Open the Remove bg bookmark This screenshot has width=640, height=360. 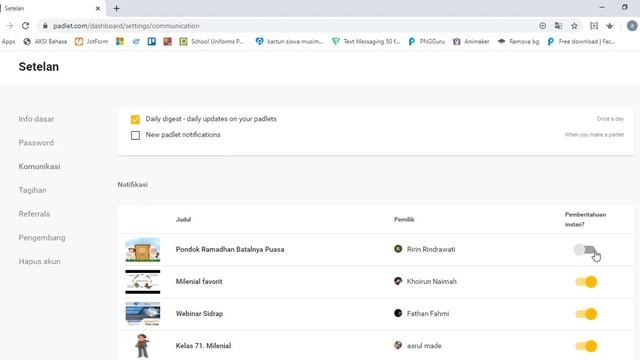[x=518, y=42]
